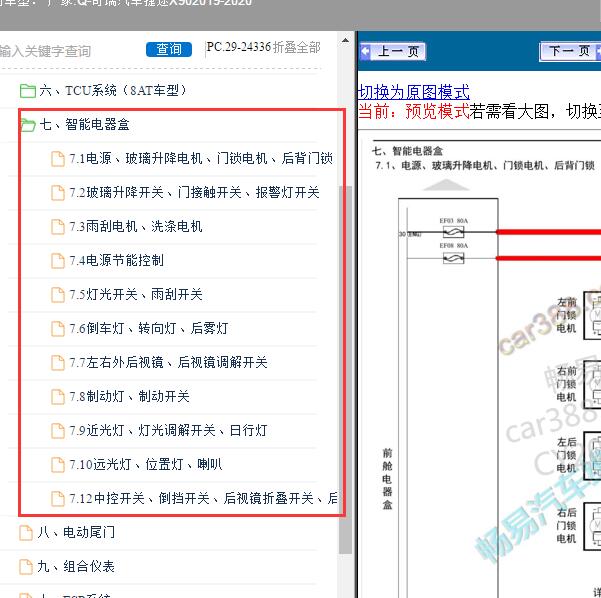Click the EF08 80A fuse symbol

click(x=453, y=258)
